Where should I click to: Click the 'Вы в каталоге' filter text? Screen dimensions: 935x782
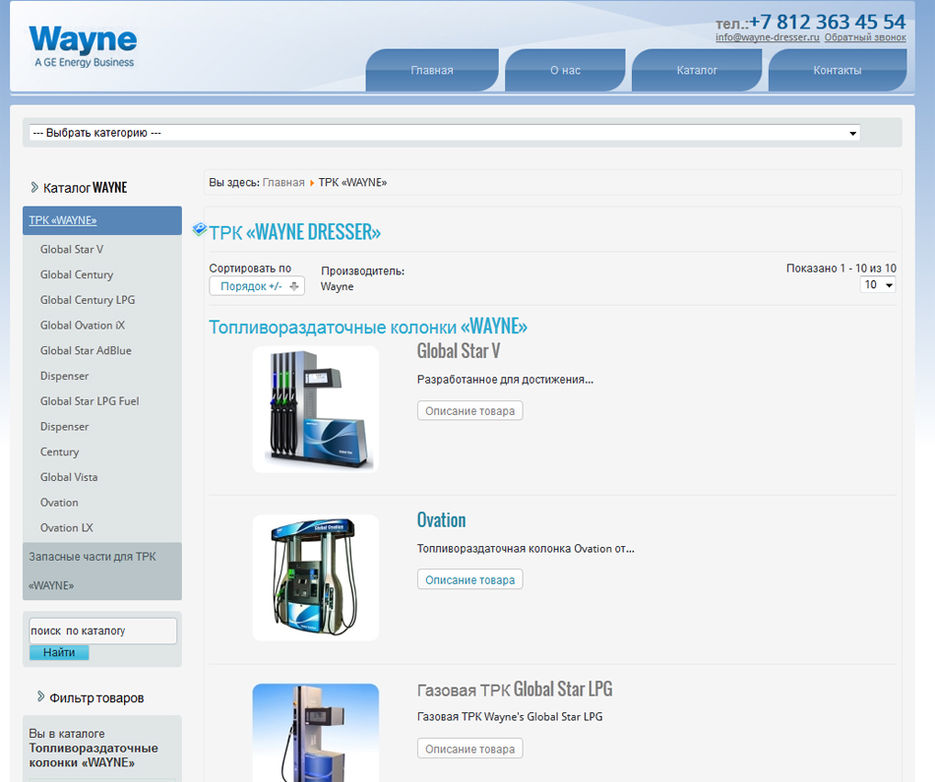(67, 734)
